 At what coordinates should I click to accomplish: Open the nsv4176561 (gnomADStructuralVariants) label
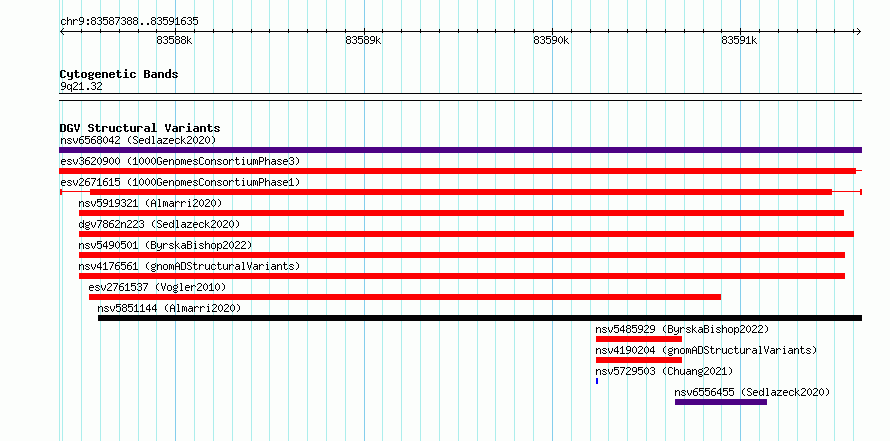pyautogui.click(x=189, y=266)
